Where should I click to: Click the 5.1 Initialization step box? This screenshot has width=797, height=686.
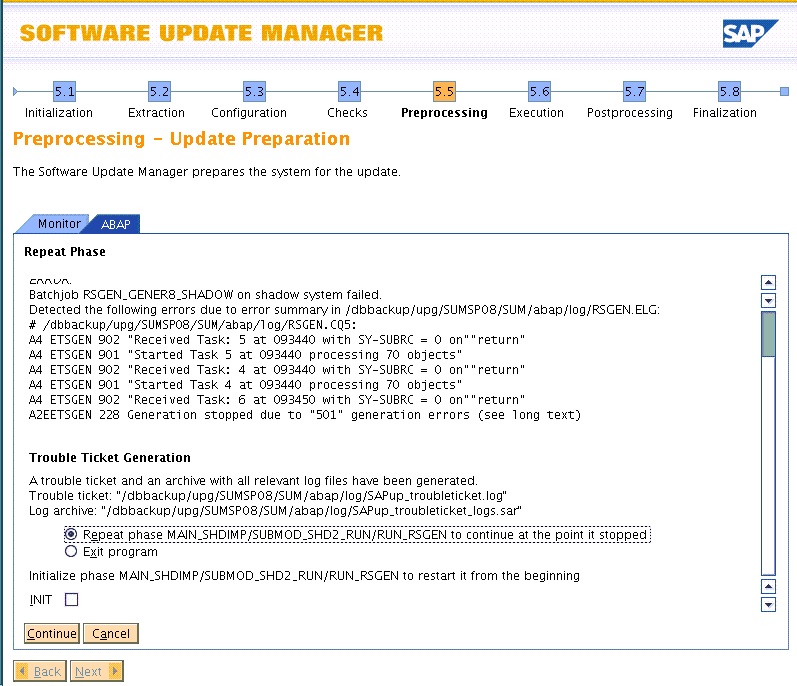65,92
